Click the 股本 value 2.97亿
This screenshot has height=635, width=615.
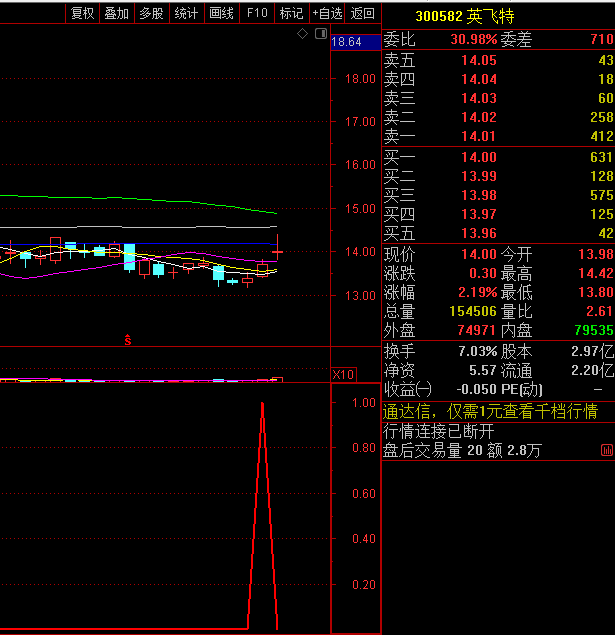coord(592,351)
